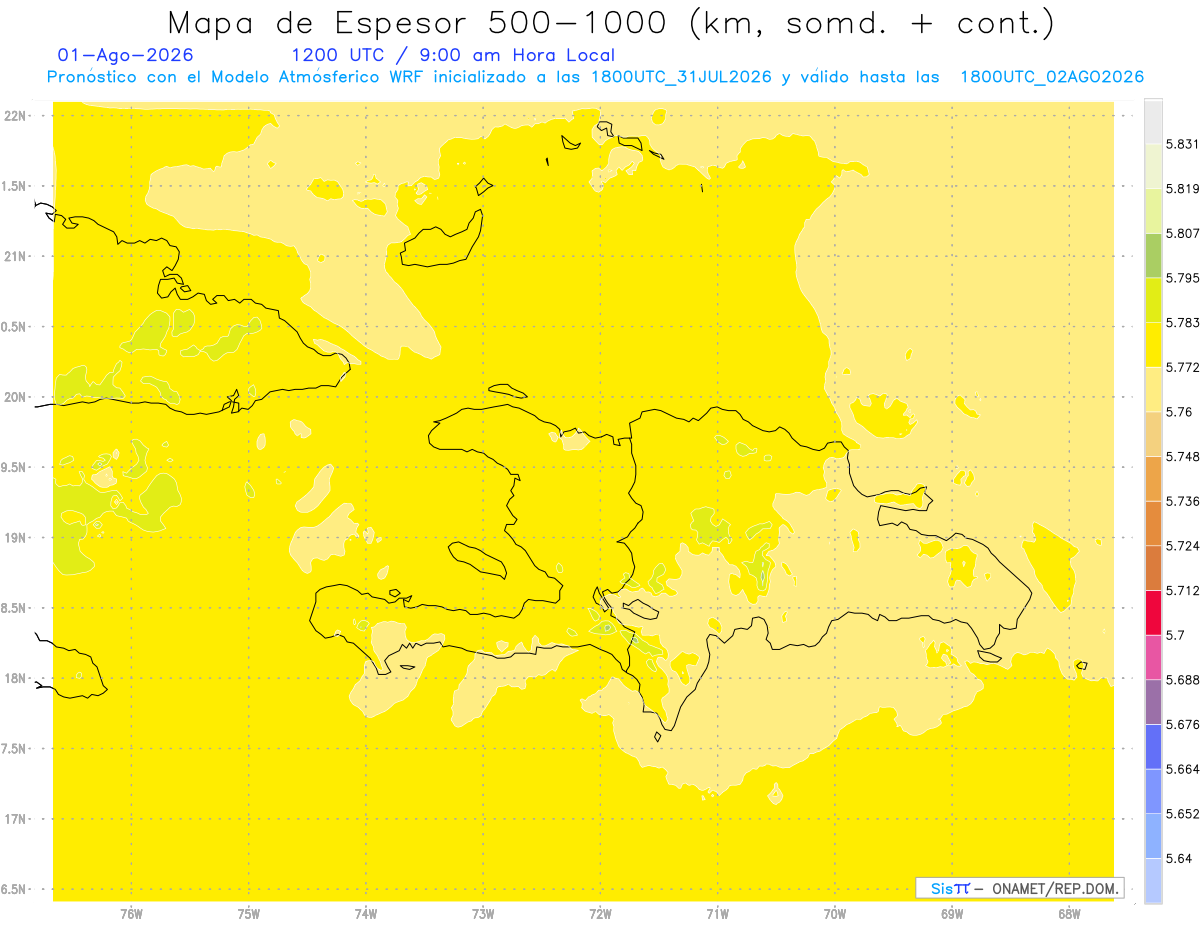Click the legend value '5.783'
The height and width of the screenshot is (927, 1200).
tap(1183, 323)
